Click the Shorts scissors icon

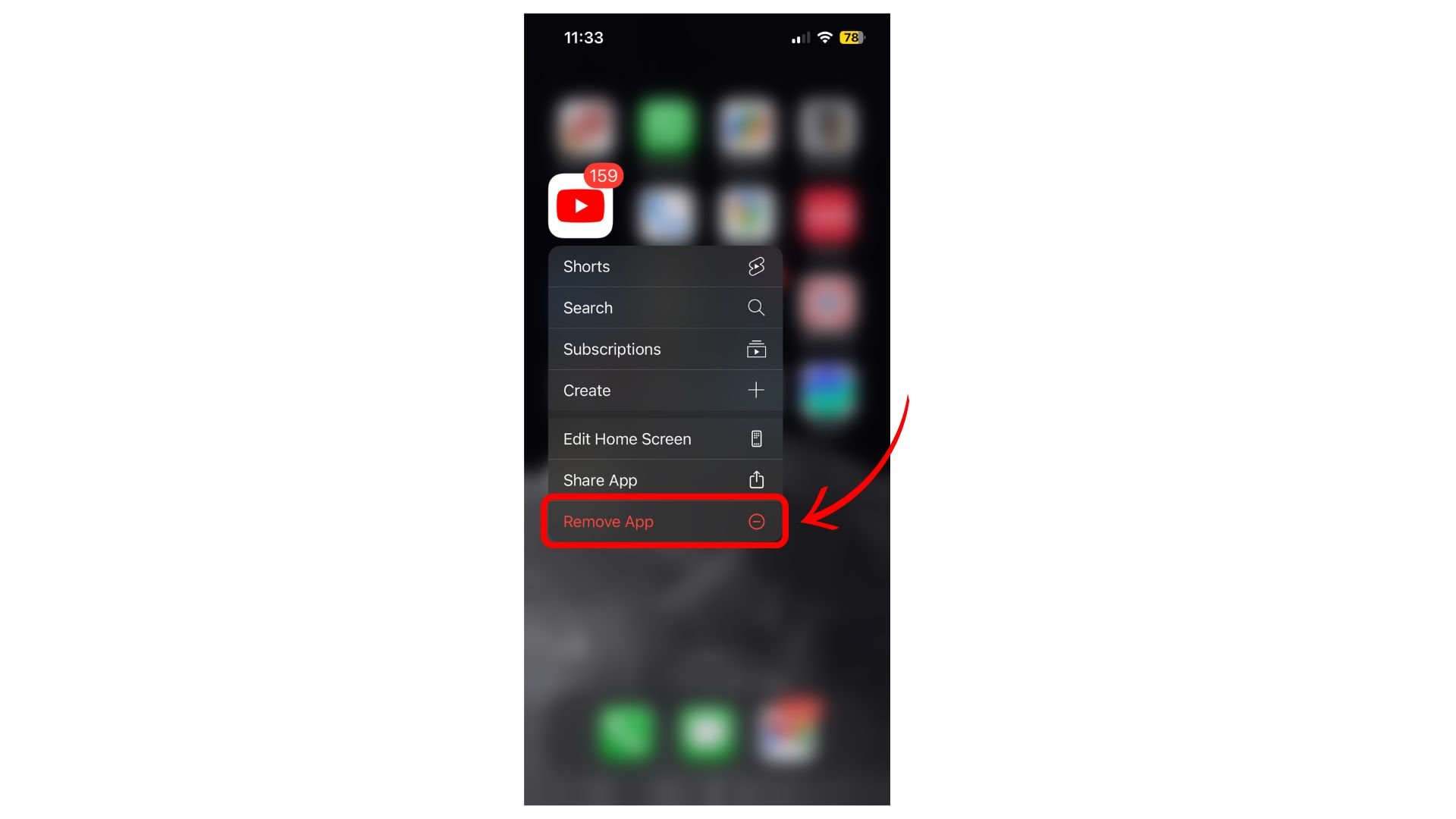coord(756,266)
